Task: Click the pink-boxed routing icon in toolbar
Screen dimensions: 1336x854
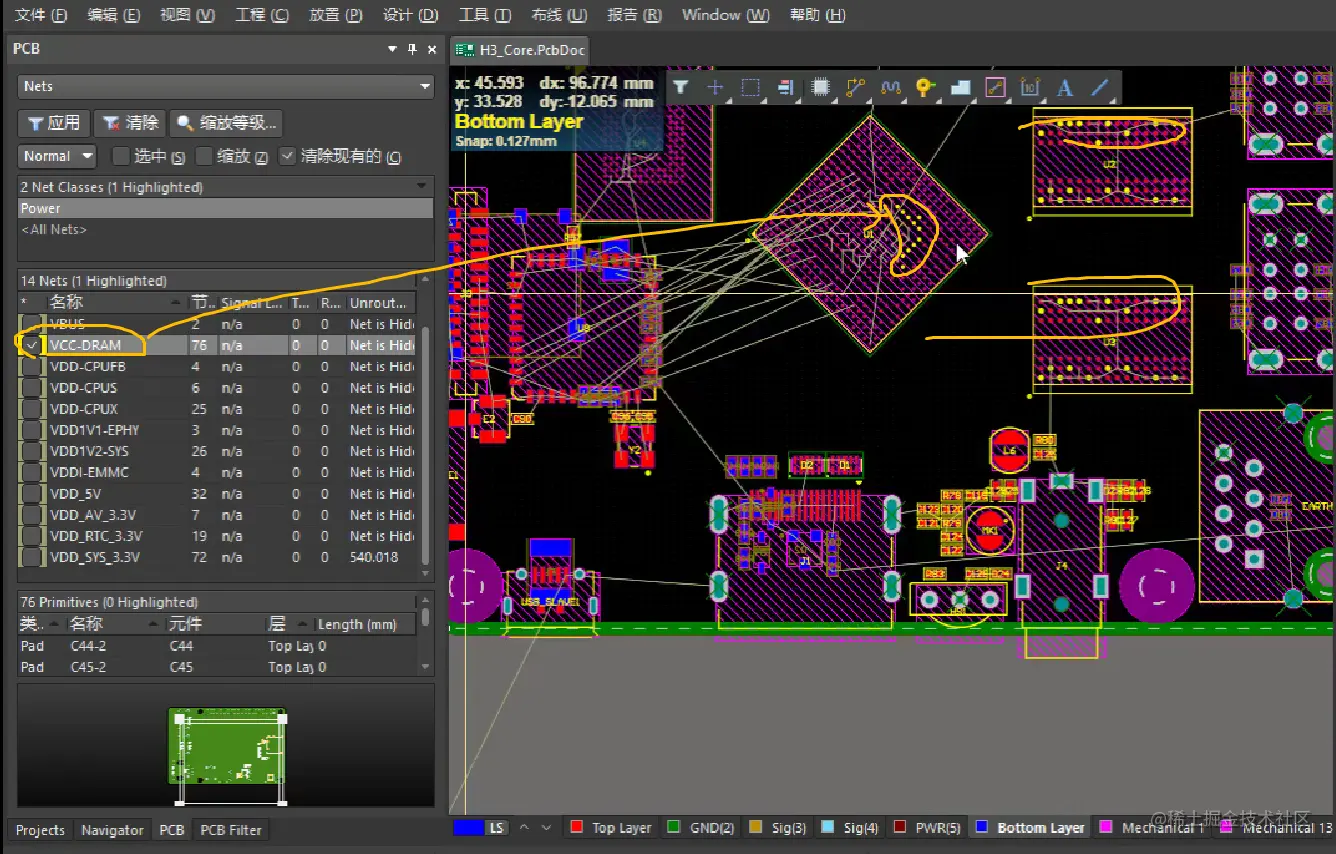Action: [x=995, y=88]
